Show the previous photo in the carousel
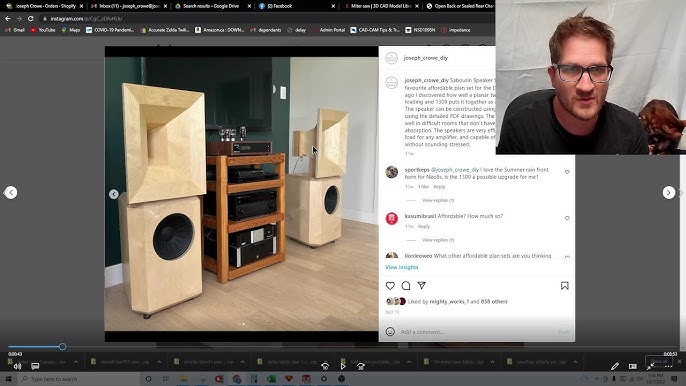Screen dimensions: 686x386 point(114,194)
